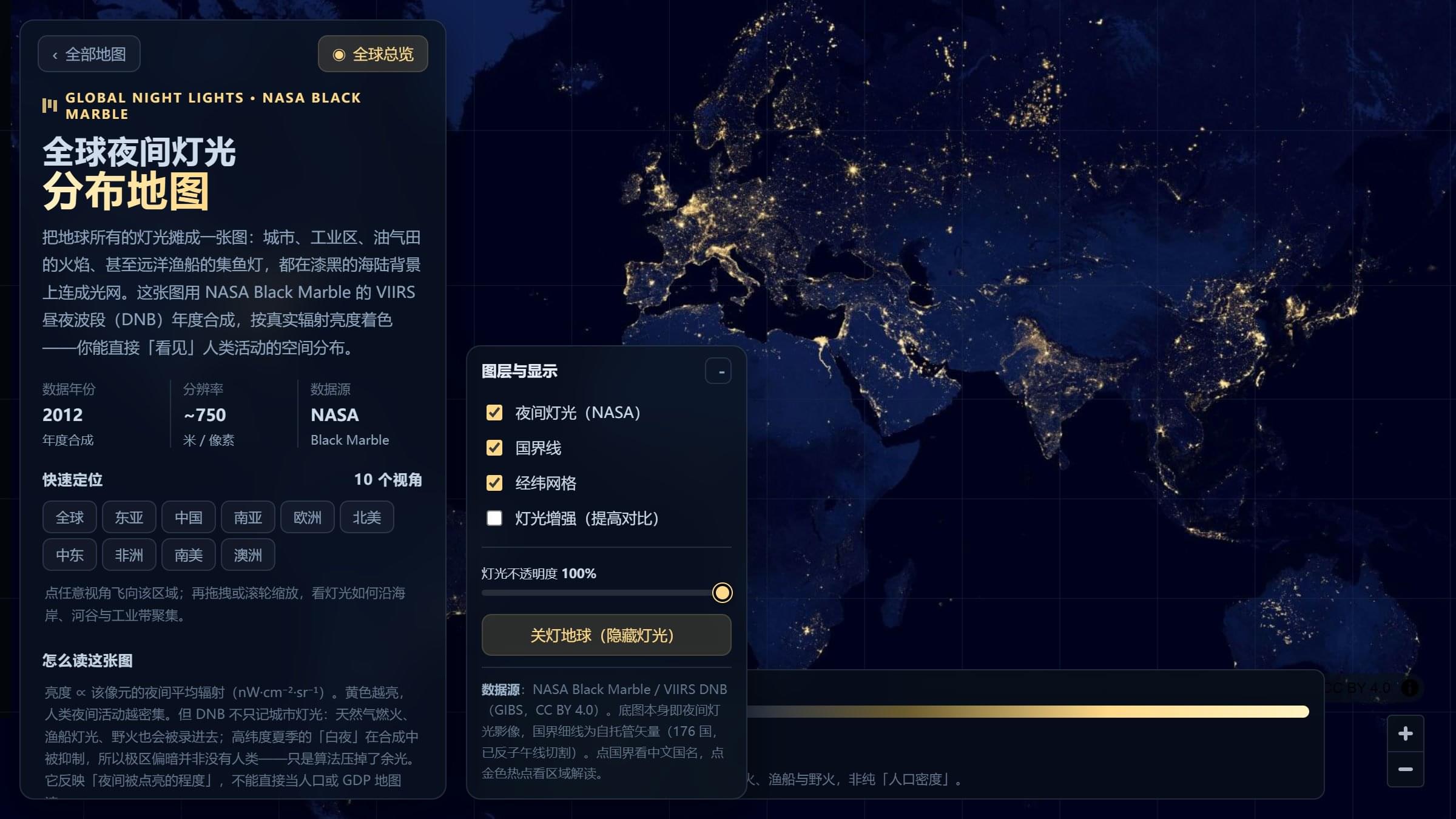Select the 南亚 view chip
1456x819 pixels.
pos(248,517)
